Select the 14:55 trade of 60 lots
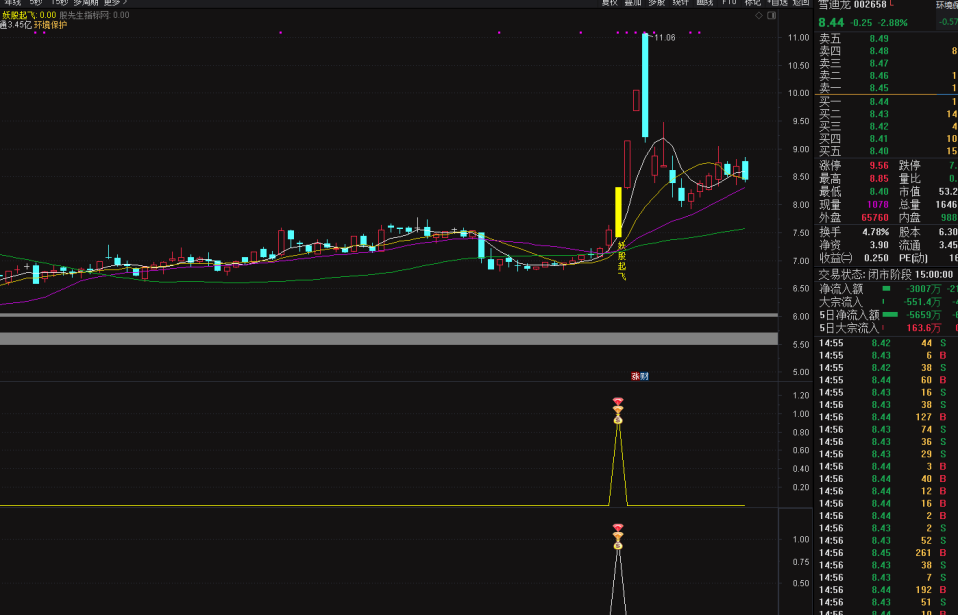Screen dimensions: 958x615 (888, 380)
